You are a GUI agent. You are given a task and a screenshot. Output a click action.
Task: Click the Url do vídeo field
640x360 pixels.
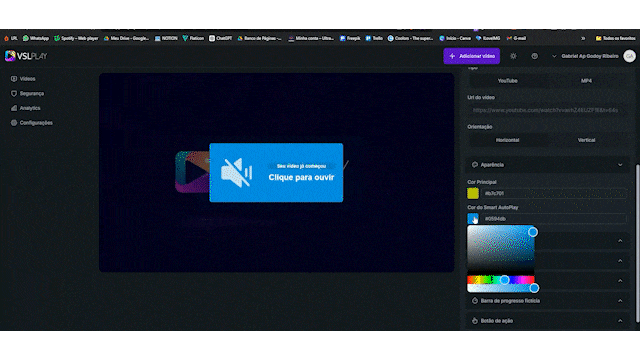(546, 110)
